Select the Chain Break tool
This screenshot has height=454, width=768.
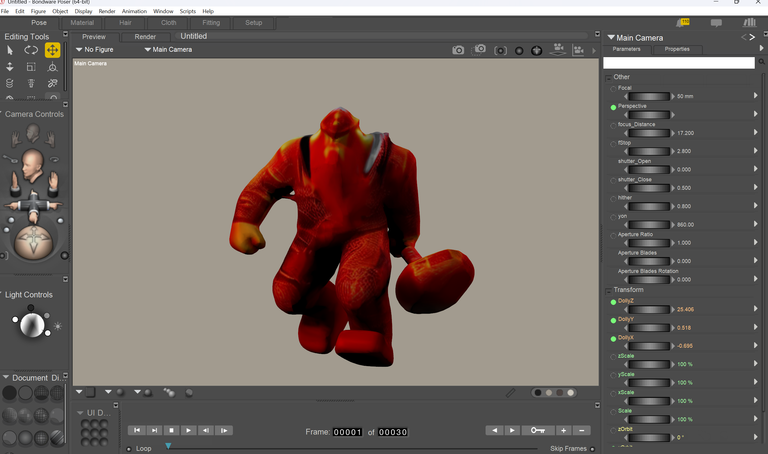[52, 83]
